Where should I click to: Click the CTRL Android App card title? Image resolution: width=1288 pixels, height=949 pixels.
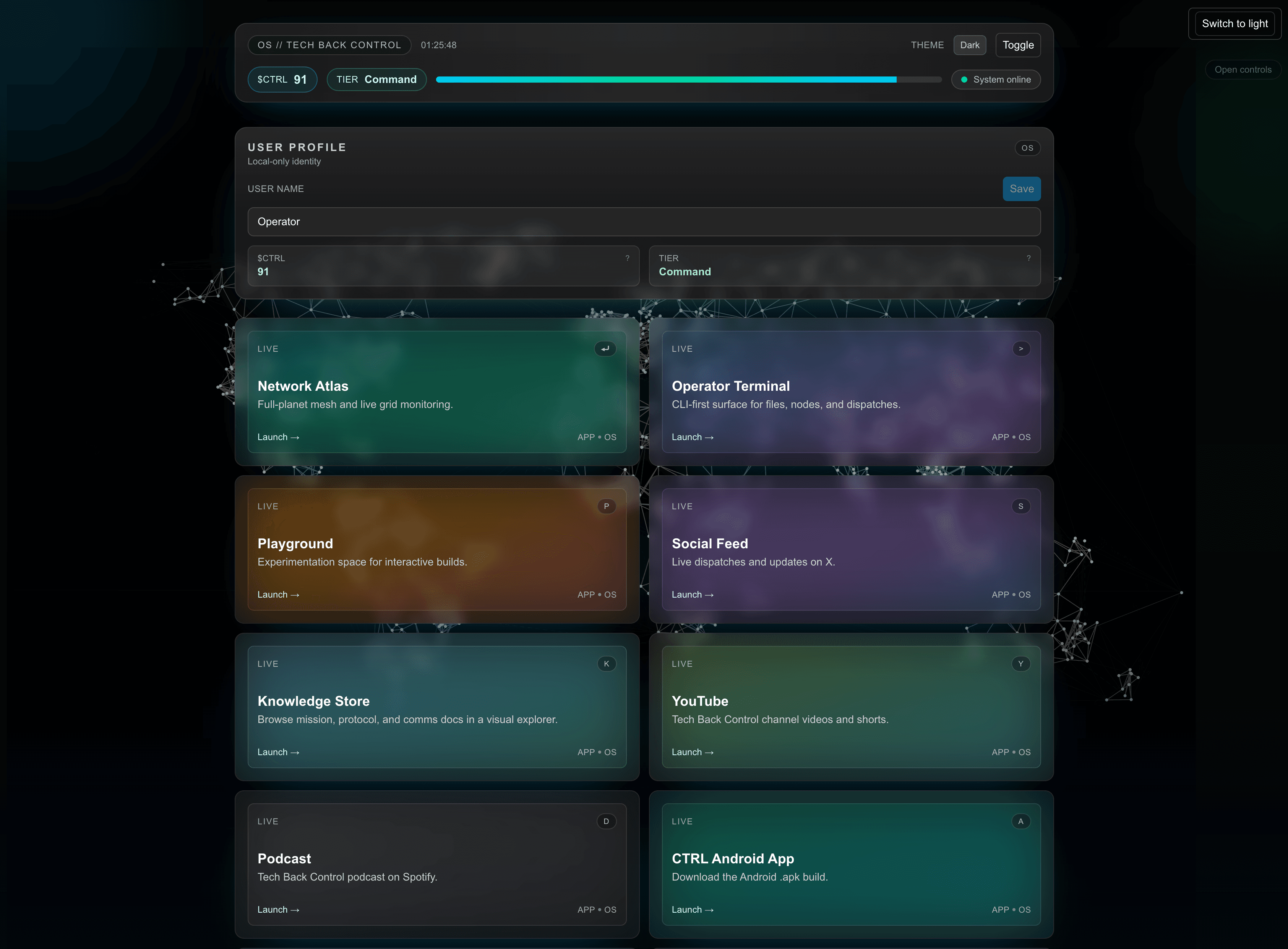(733, 858)
